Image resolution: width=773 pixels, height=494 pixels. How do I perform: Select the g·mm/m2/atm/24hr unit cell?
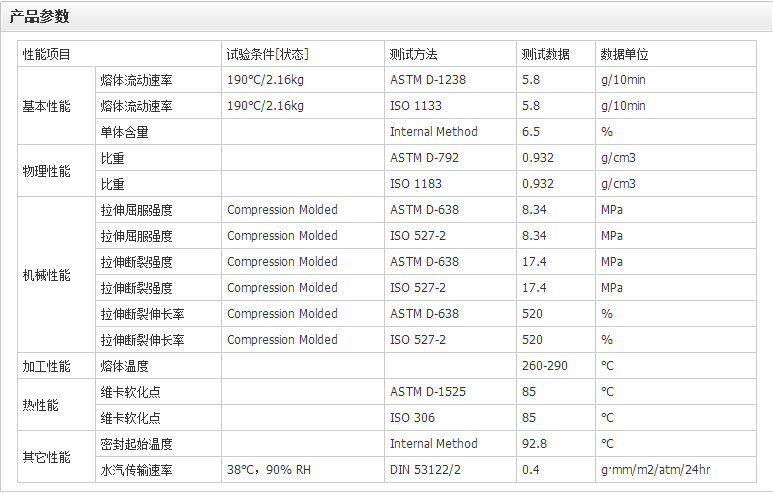(x=655, y=470)
